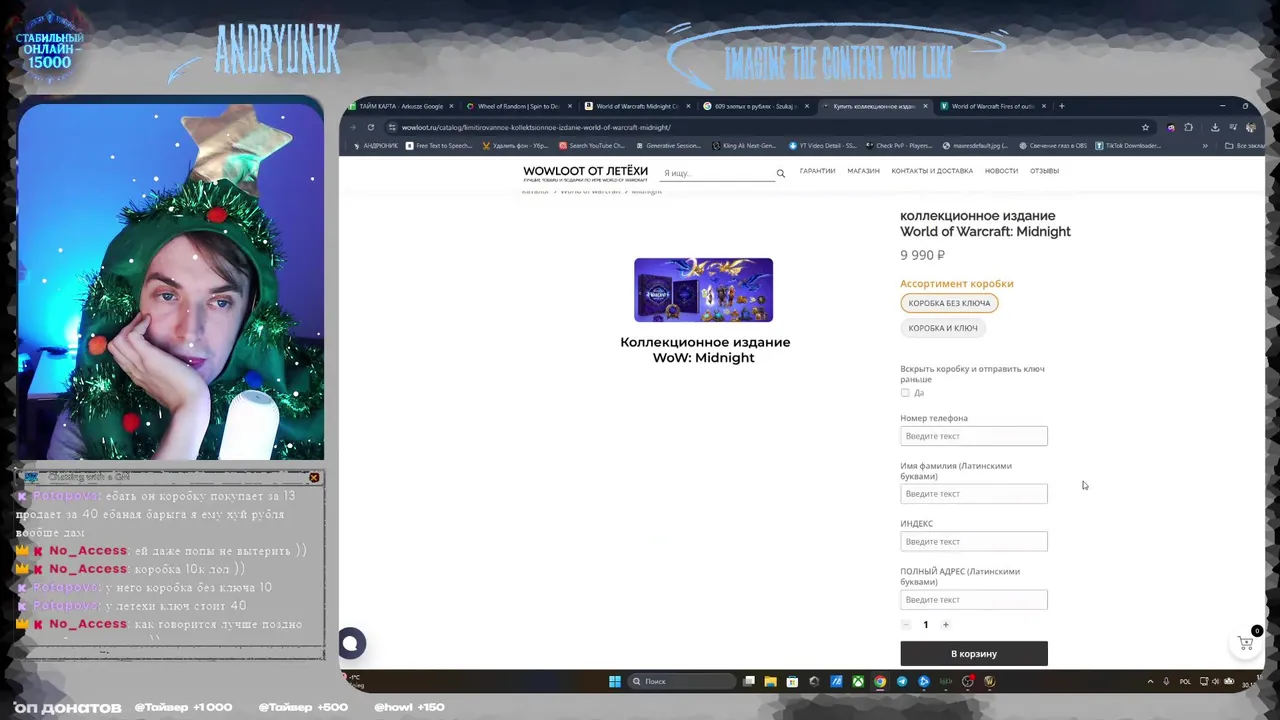Reload the page with the browser refresh icon
The width and height of the screenshot is (1280, 720).
coord(370,127)
